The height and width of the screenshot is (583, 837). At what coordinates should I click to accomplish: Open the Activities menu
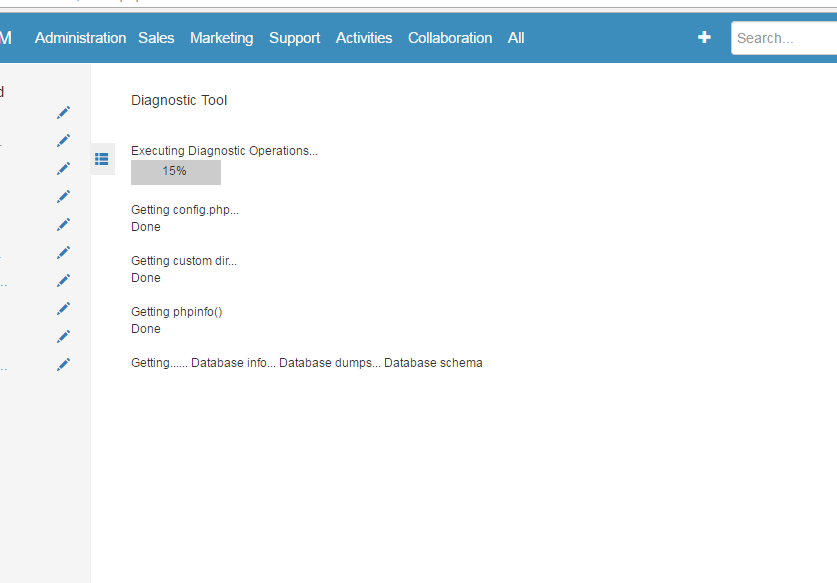[x=364, y=38]
